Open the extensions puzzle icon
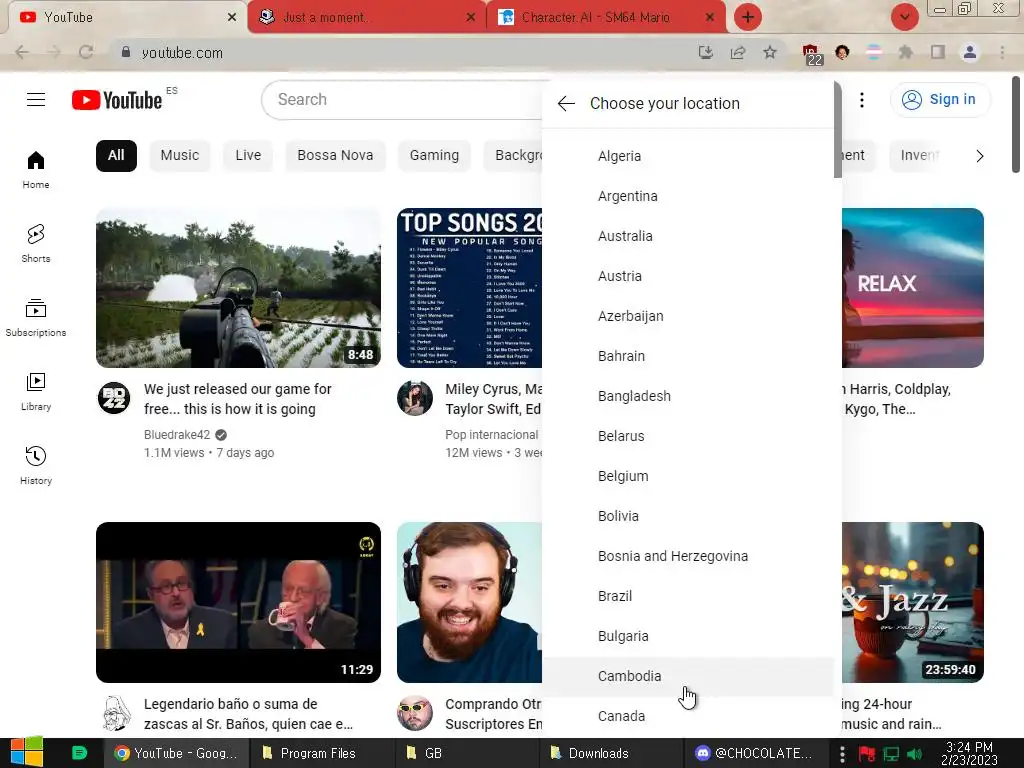 point(905,52)
